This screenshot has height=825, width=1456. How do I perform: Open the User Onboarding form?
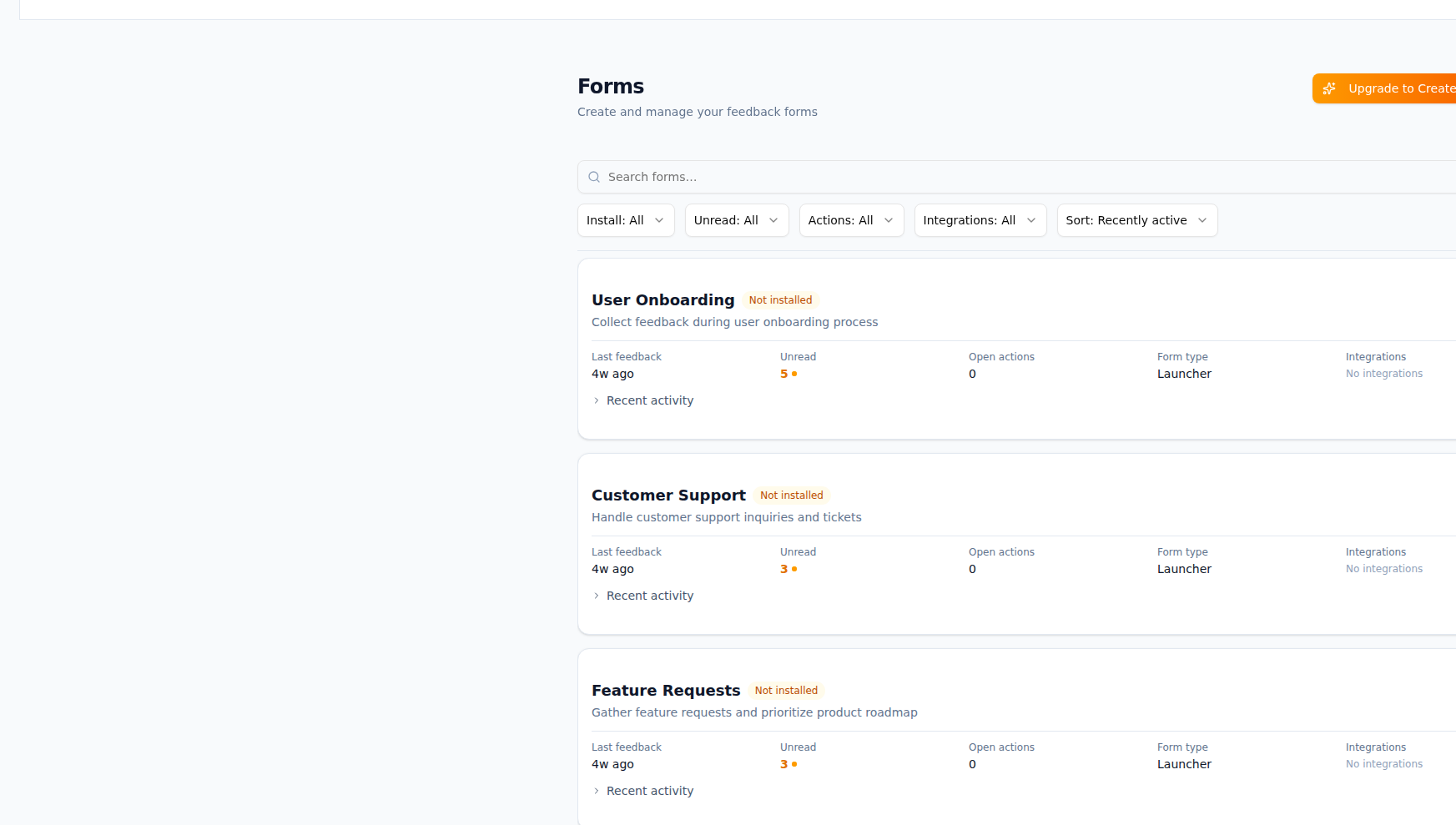coord(663,299)
